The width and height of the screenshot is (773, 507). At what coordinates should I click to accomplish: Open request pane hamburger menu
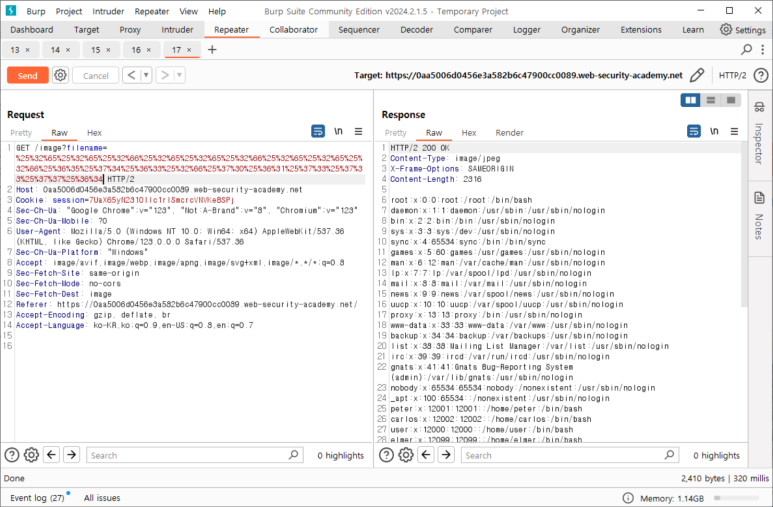click(358, 131)
